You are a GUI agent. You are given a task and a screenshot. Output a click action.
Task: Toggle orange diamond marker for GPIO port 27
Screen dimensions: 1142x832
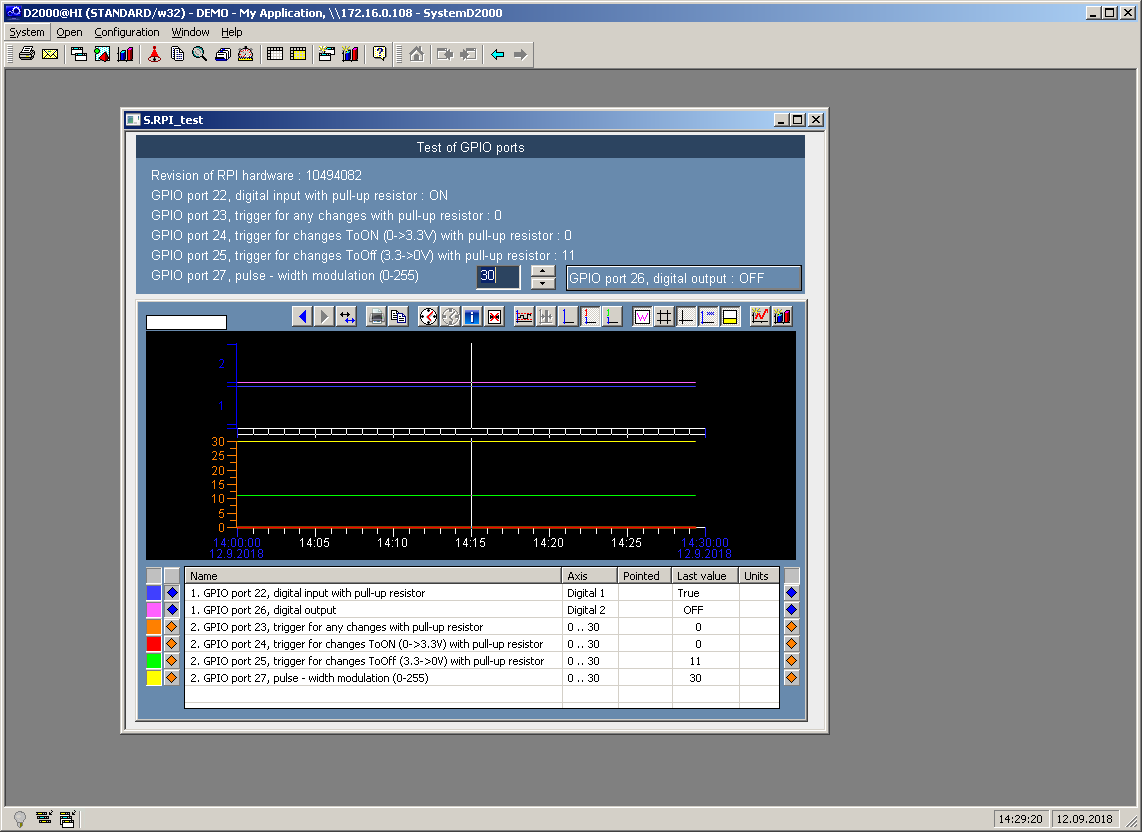(x=172, y=678)
